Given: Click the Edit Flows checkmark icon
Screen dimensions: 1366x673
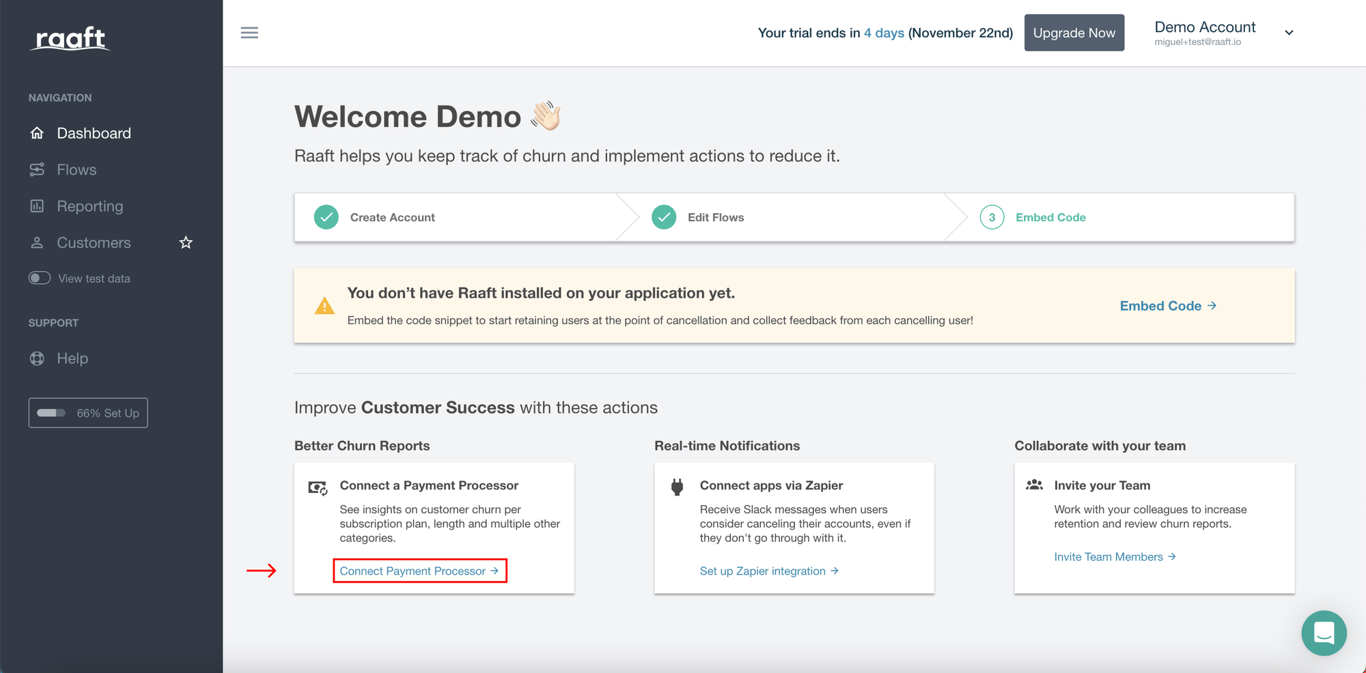Looking at the screenshot, I should [x=664, y=217].
